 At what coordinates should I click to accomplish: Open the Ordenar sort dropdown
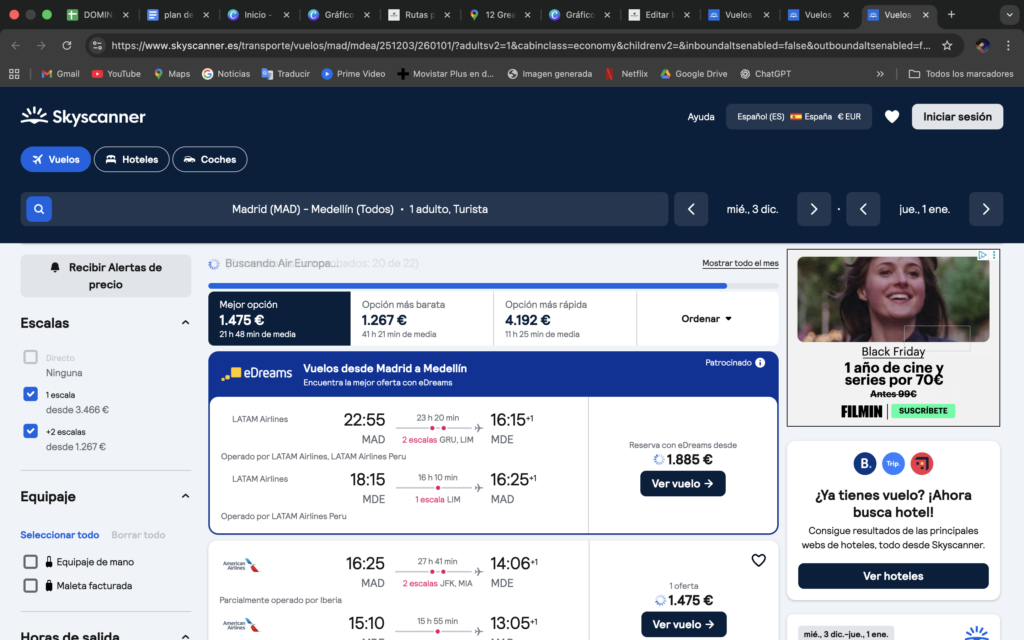pyautogui.click(x=707, y=319)
